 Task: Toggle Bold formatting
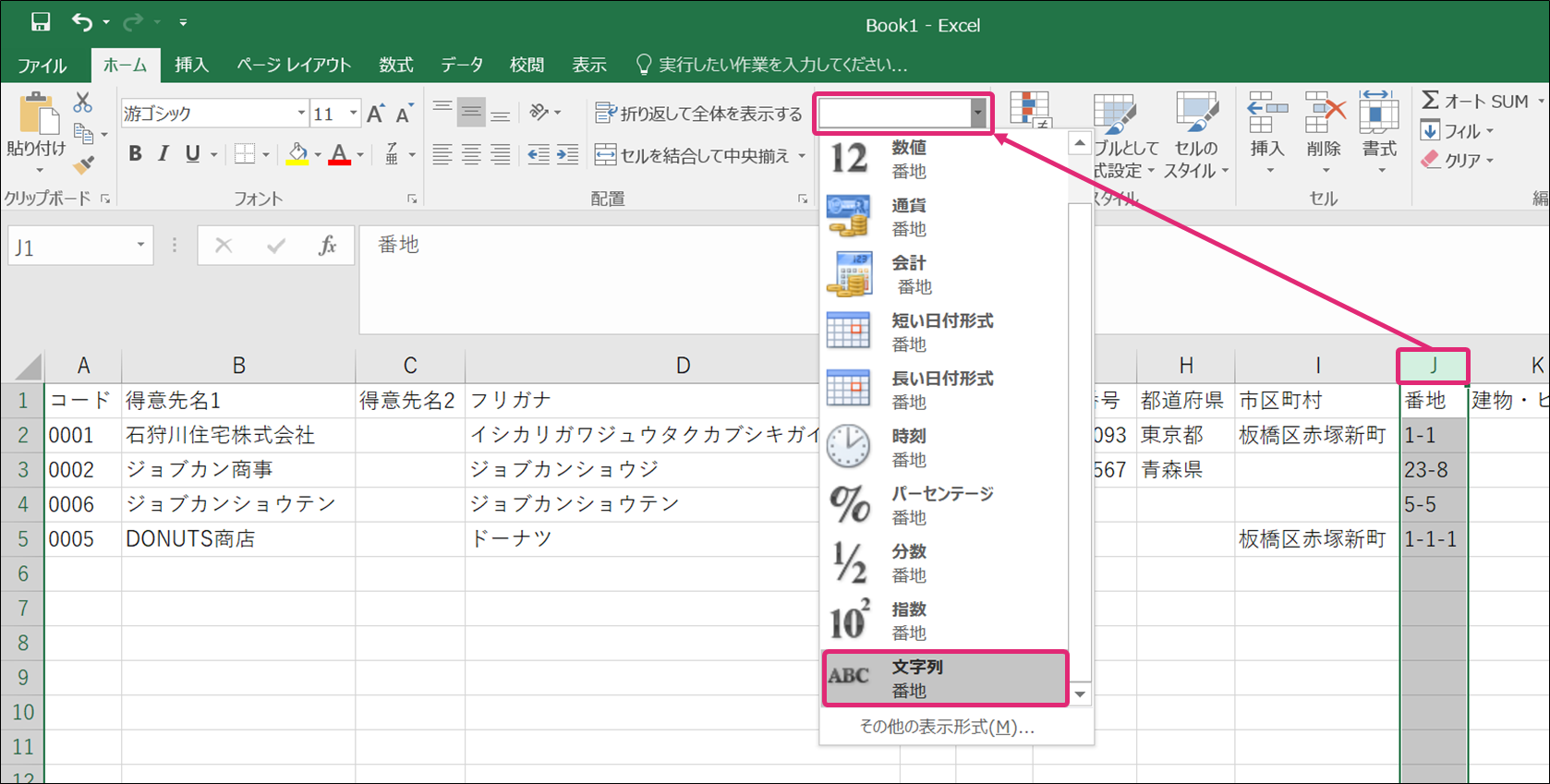[135, 154]
